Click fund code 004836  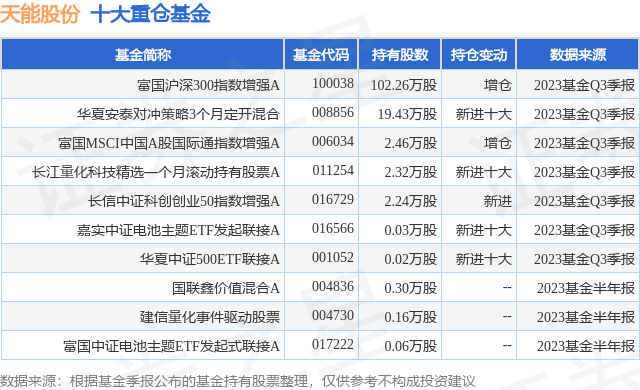tap(333, 286)
